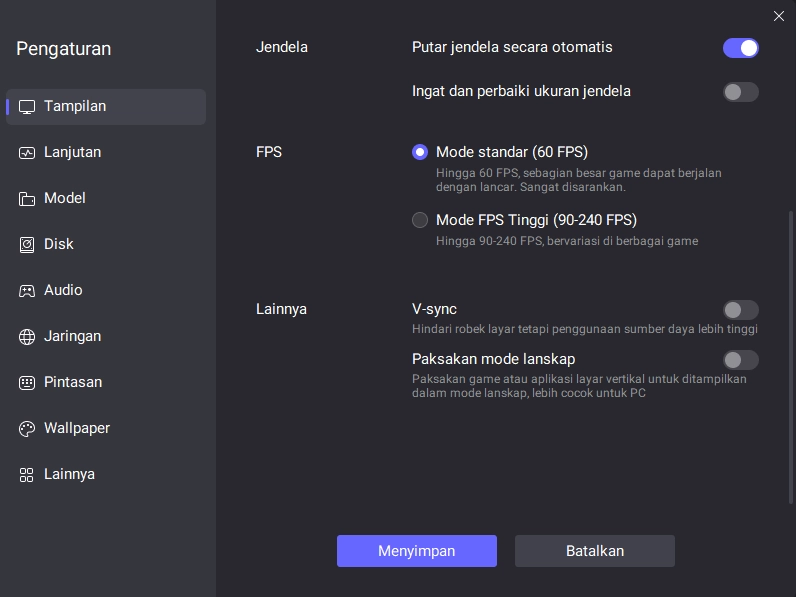Switch to the Audio settings tab

[x=63, y=291]
